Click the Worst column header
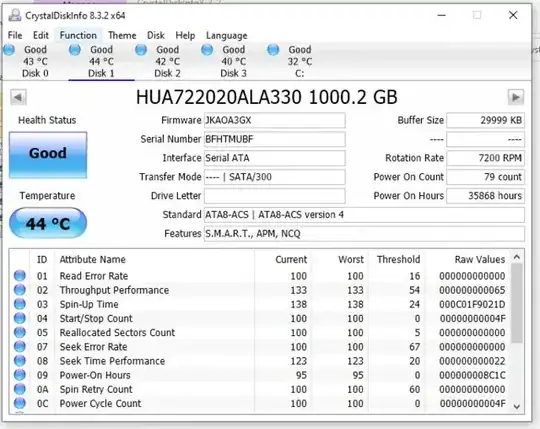The image size is (540, 429). (x=351, y=259)
